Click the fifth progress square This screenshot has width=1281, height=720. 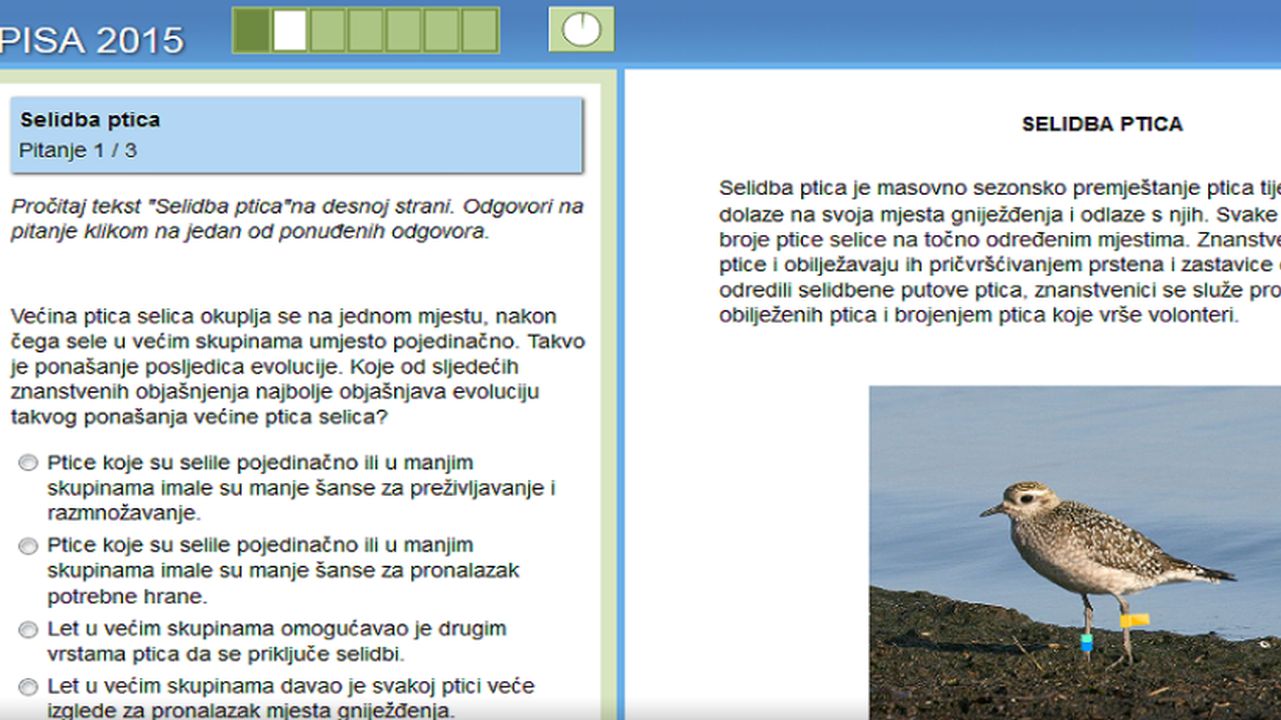[404, 30]
